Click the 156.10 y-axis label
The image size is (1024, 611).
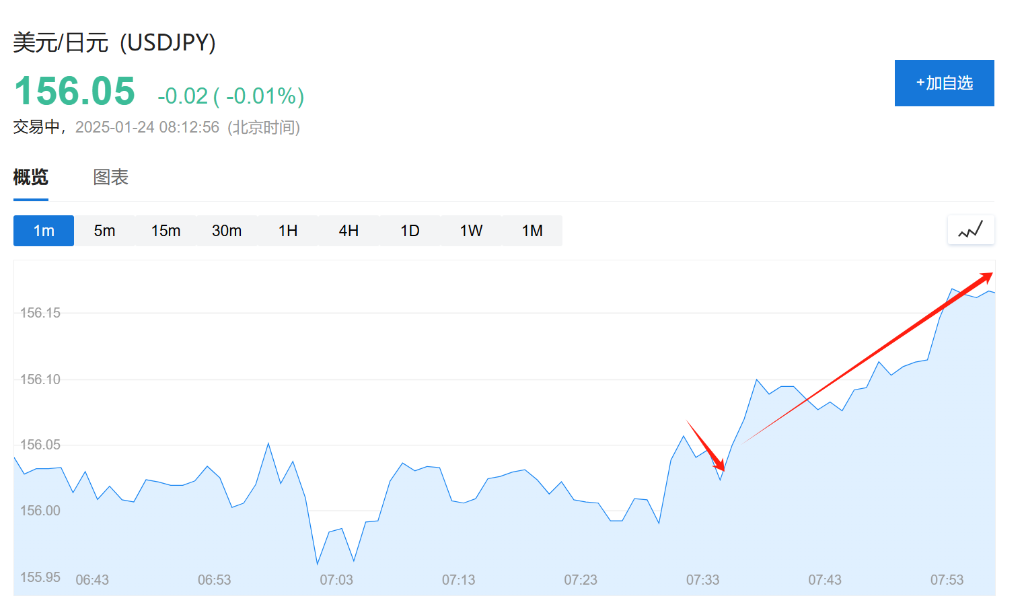(40, 379)
